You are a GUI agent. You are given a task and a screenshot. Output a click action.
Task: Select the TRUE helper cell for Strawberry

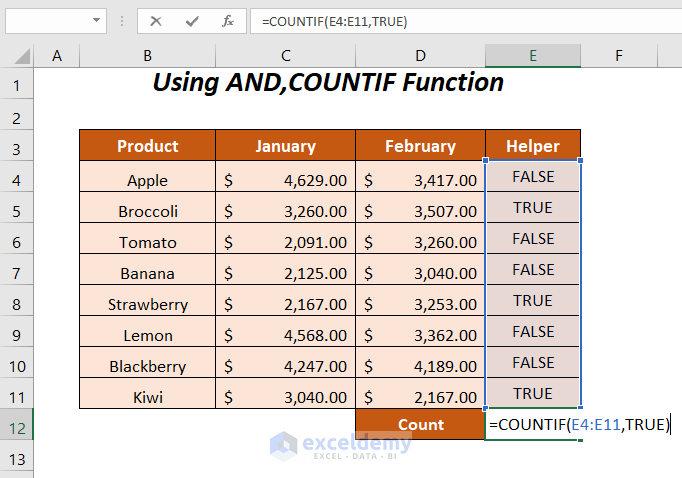533,300
